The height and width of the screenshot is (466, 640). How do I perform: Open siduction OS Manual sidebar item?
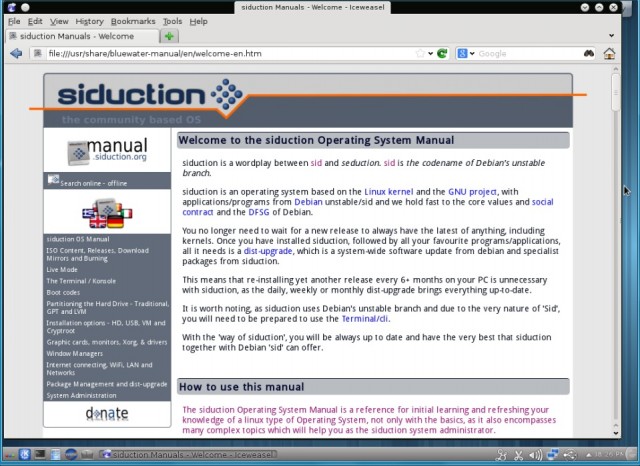tap(78, 239)
